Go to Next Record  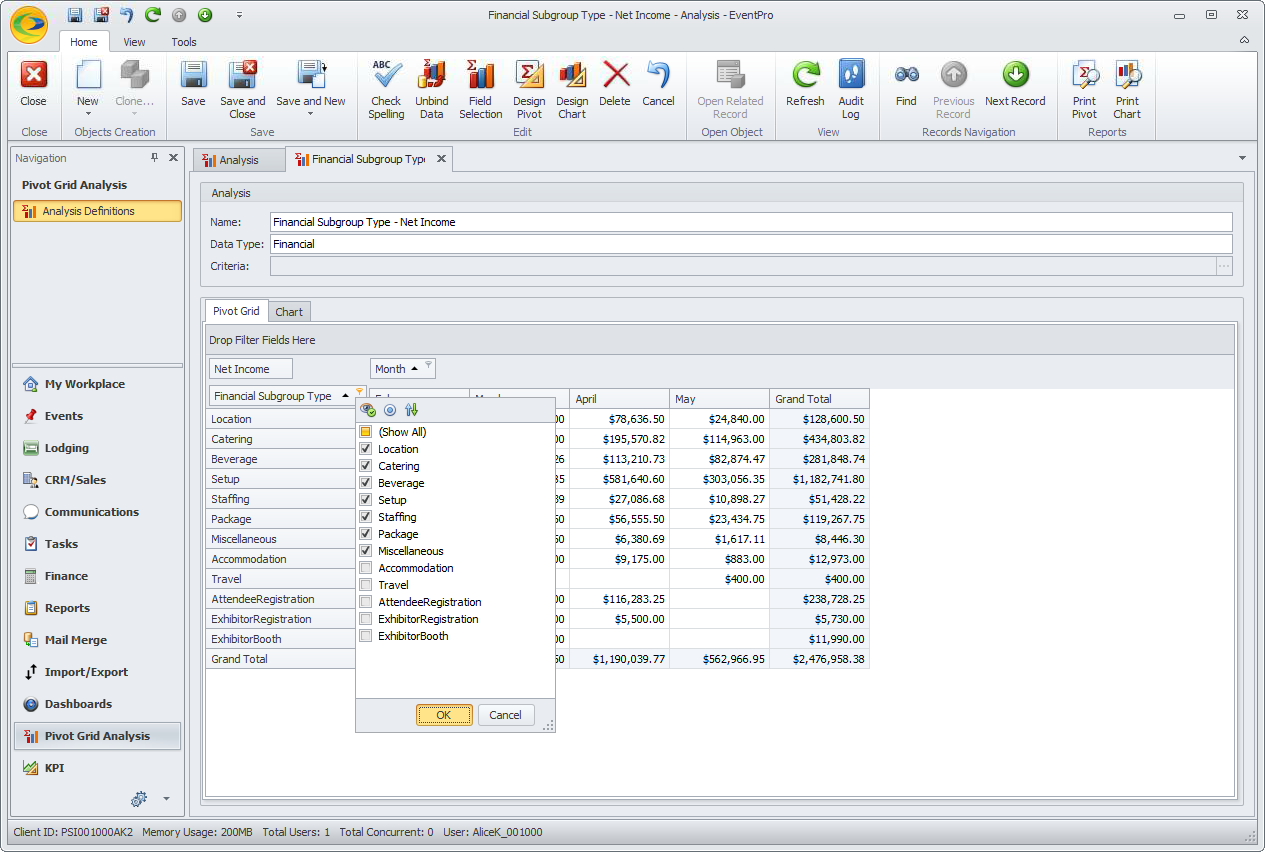coord(1015,84)
